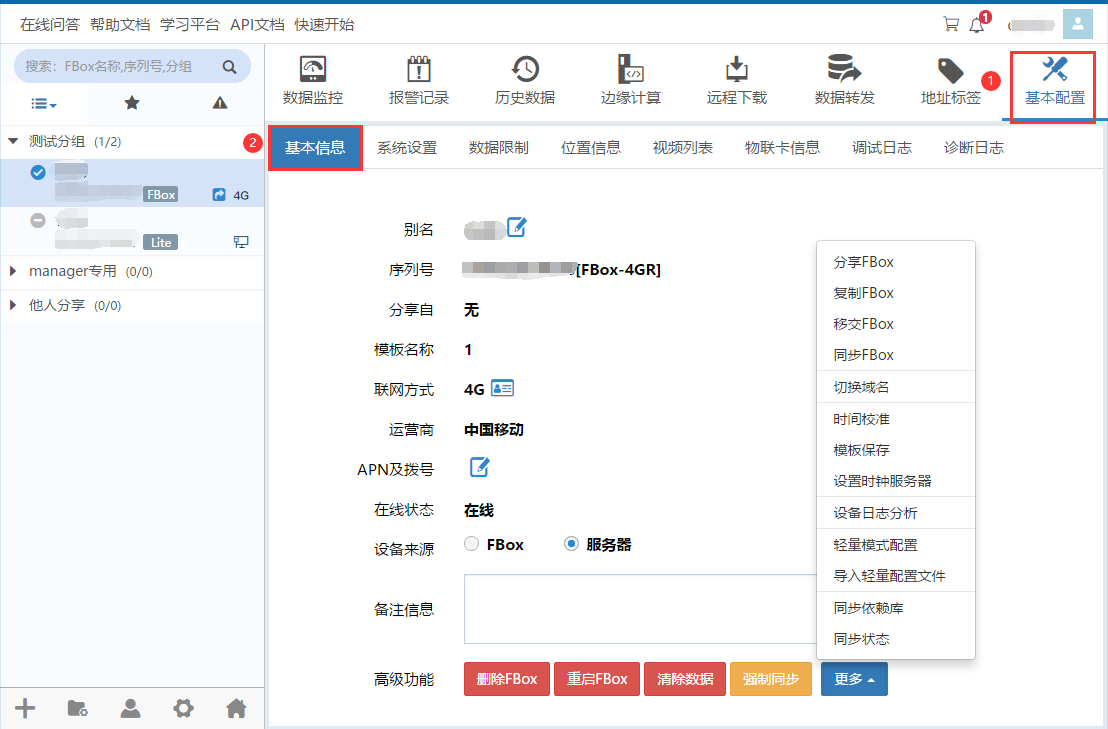Click the FBox search input field
This screenshot has width=1108, height=729.
tap(120, 67)
